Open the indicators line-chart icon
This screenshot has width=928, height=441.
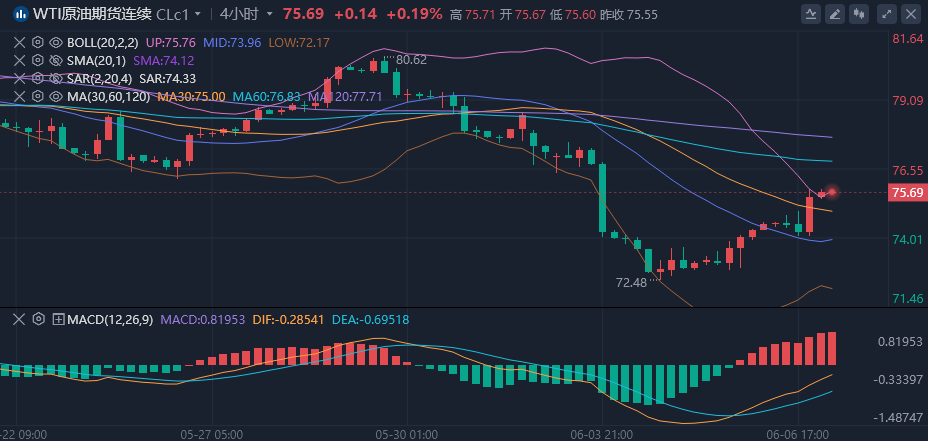coord(810,14)
